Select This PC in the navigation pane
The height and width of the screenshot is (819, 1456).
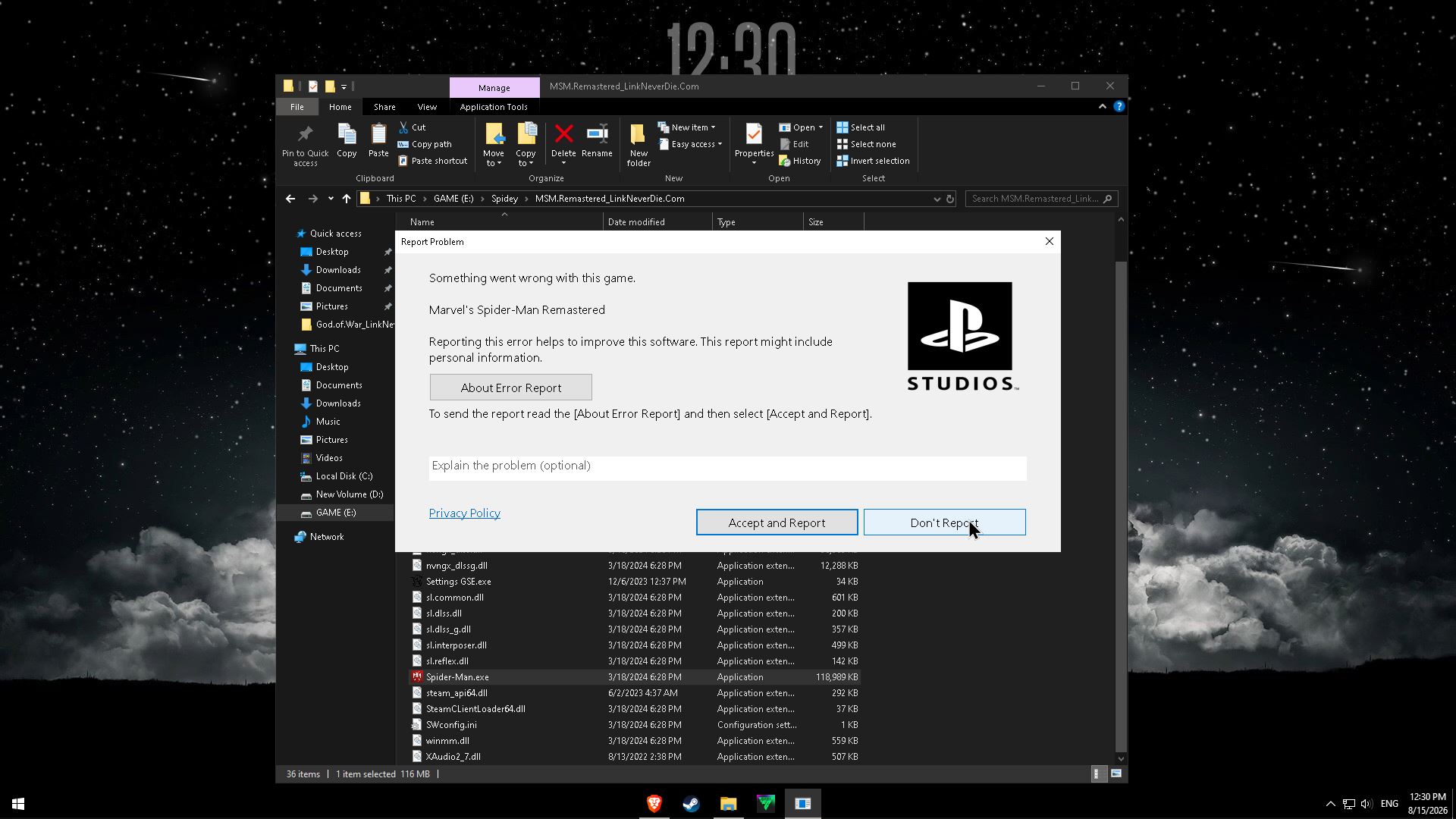(325, 349)
